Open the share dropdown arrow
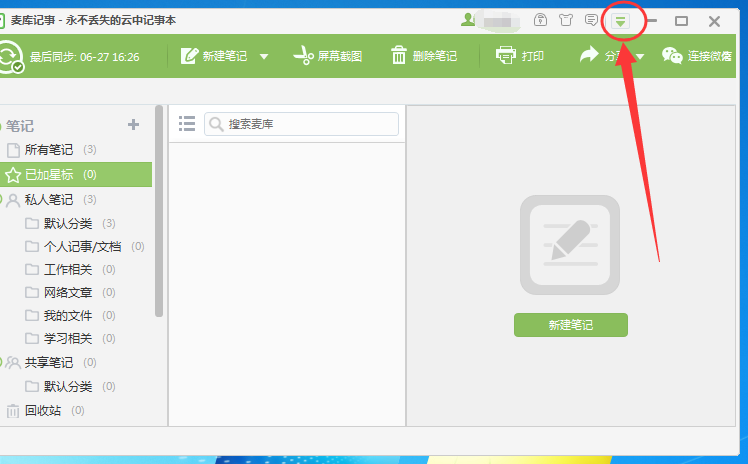 [640, 57]
